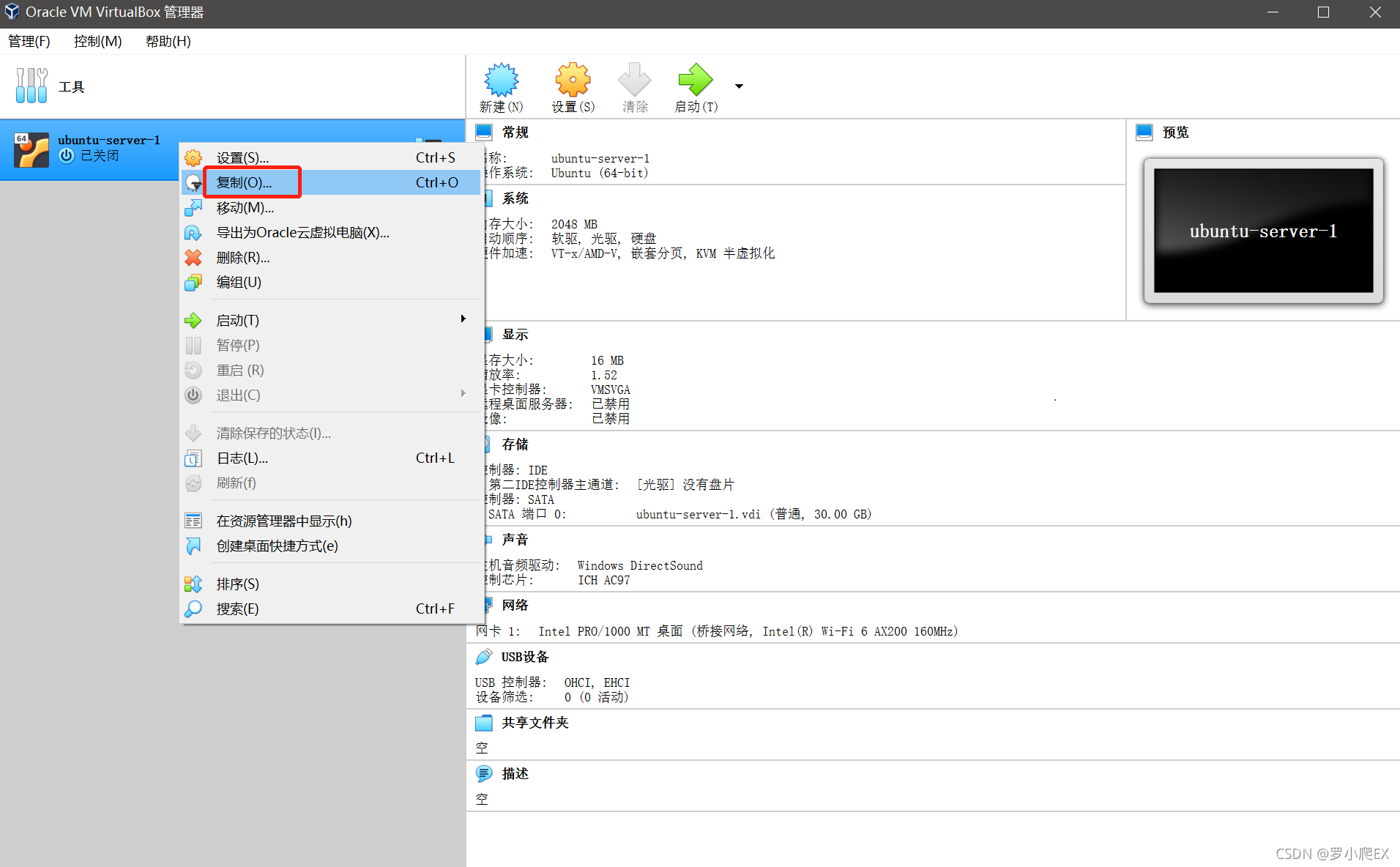Select 移动(M)... in the context menu

point(331,208)
